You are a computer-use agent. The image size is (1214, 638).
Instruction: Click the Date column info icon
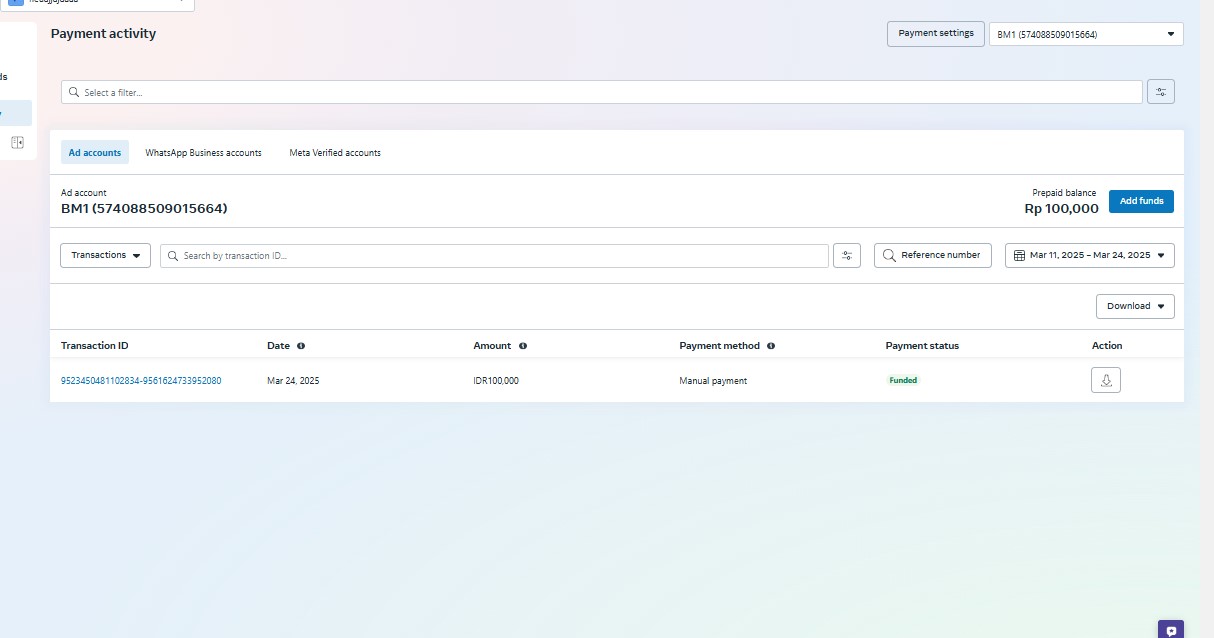tap(301, 346)
